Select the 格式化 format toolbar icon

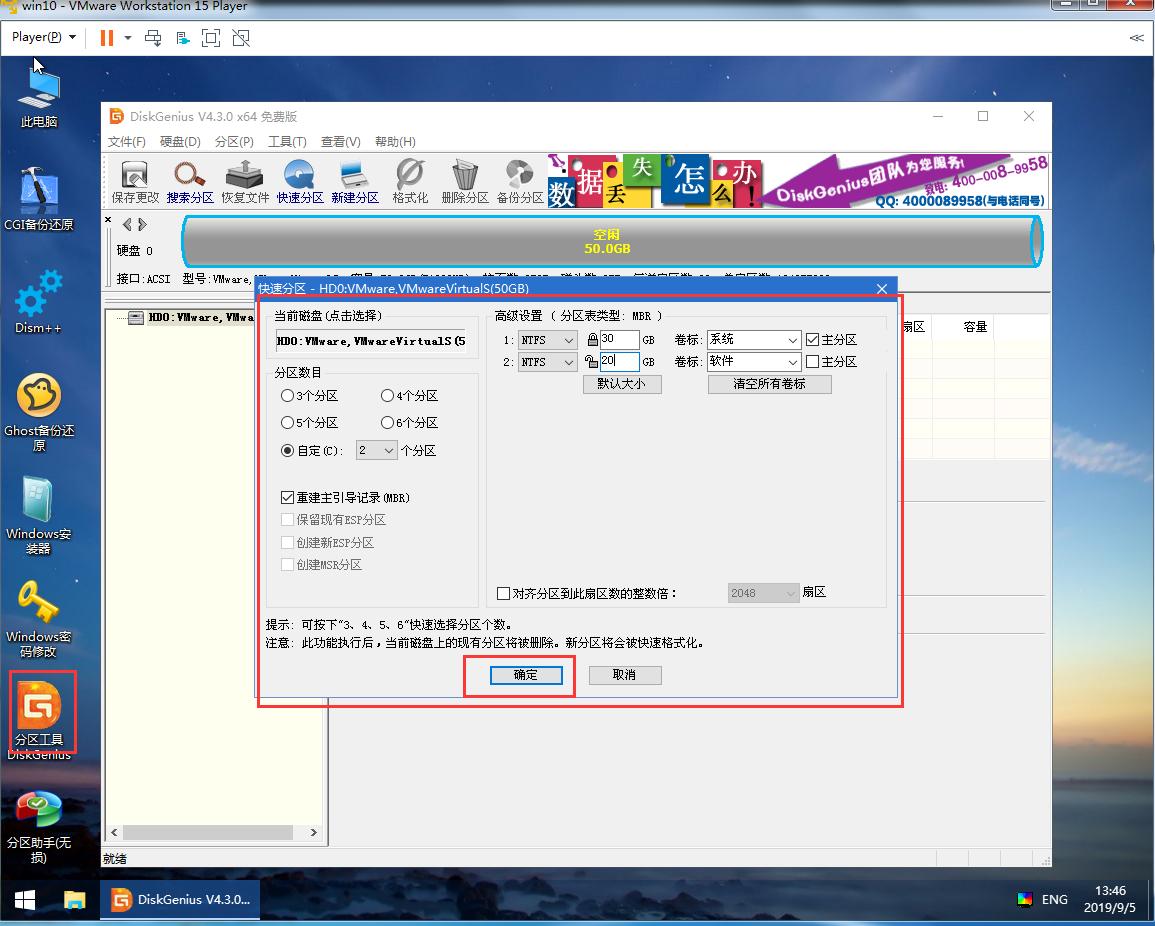[410, 181]
